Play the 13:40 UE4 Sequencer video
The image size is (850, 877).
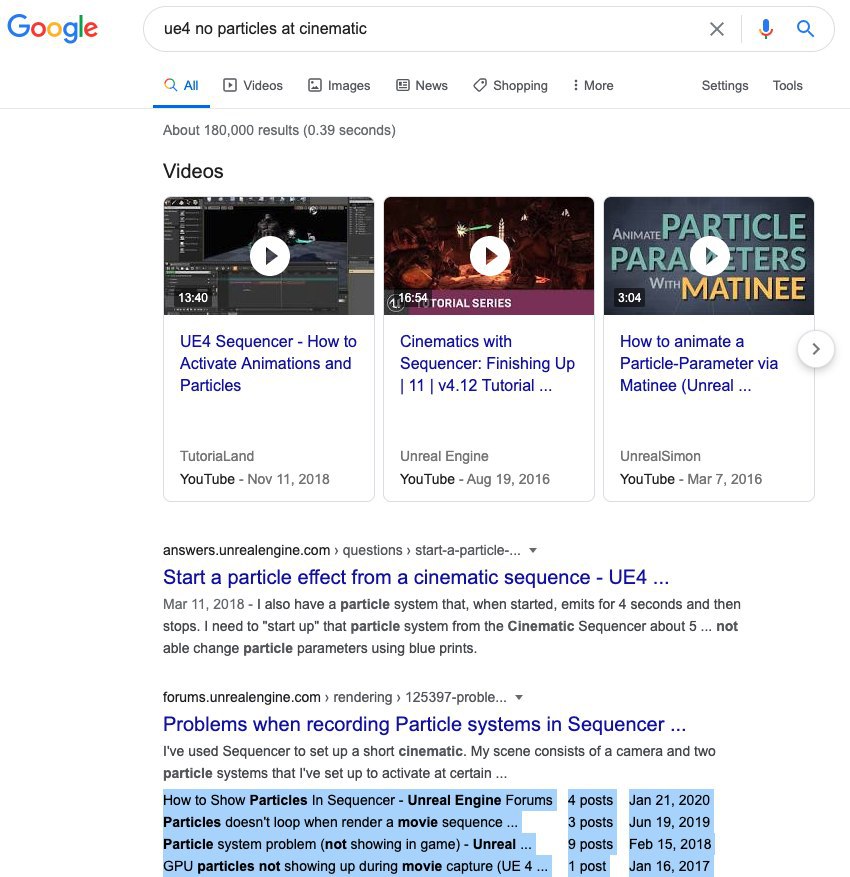(x=269, y=256)
